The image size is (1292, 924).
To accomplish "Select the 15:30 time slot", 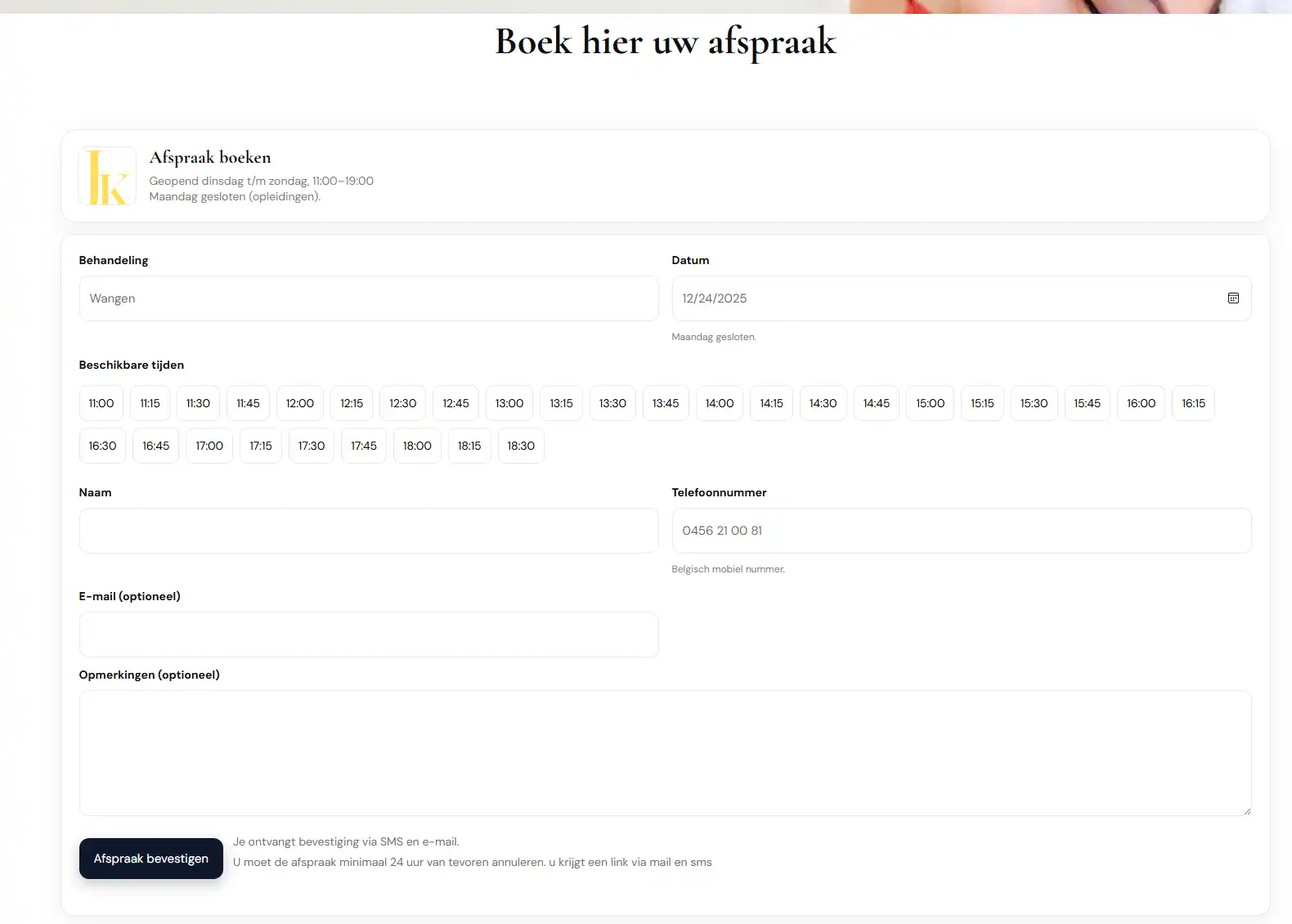I will point(1034,403).
